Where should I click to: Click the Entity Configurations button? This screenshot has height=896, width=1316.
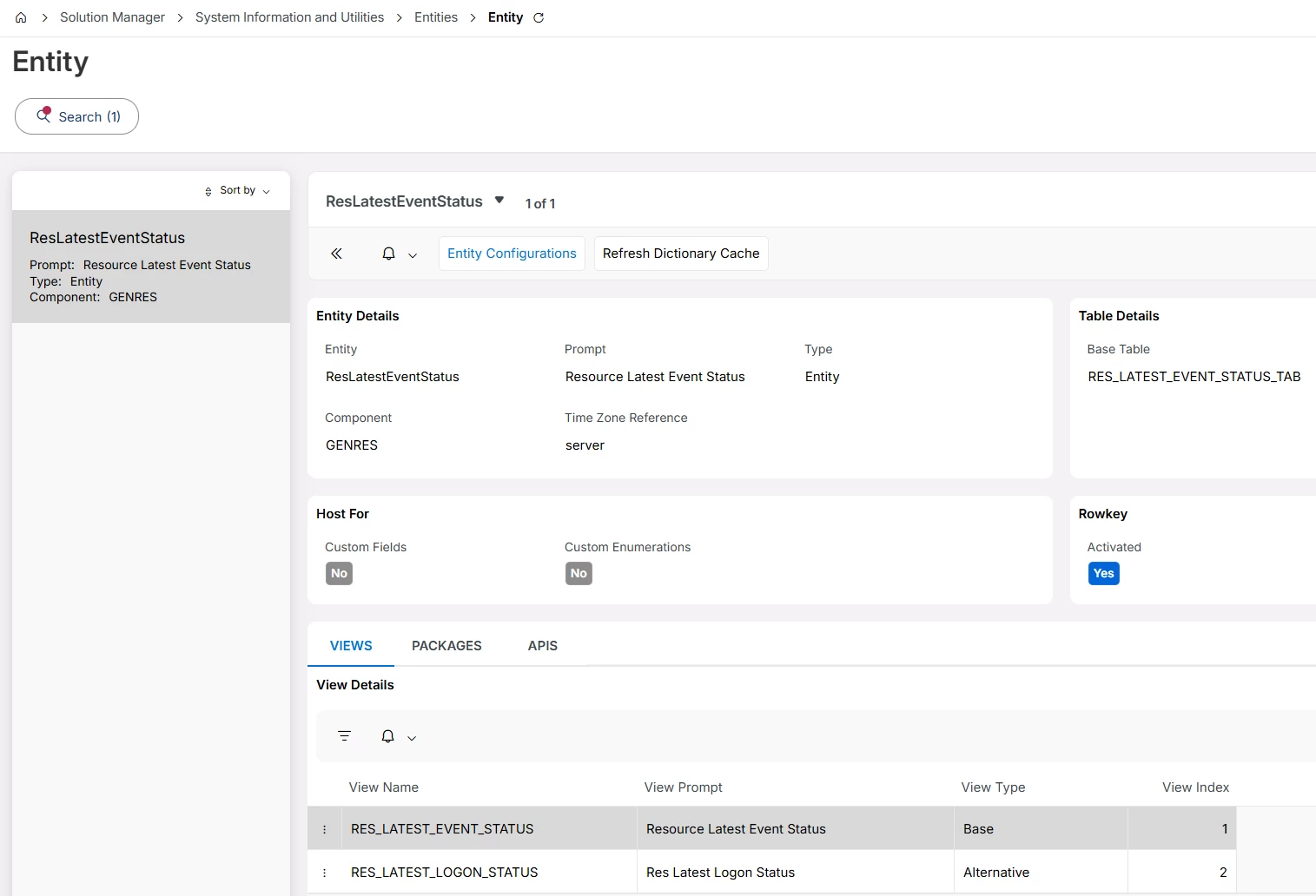click(512, 254)
